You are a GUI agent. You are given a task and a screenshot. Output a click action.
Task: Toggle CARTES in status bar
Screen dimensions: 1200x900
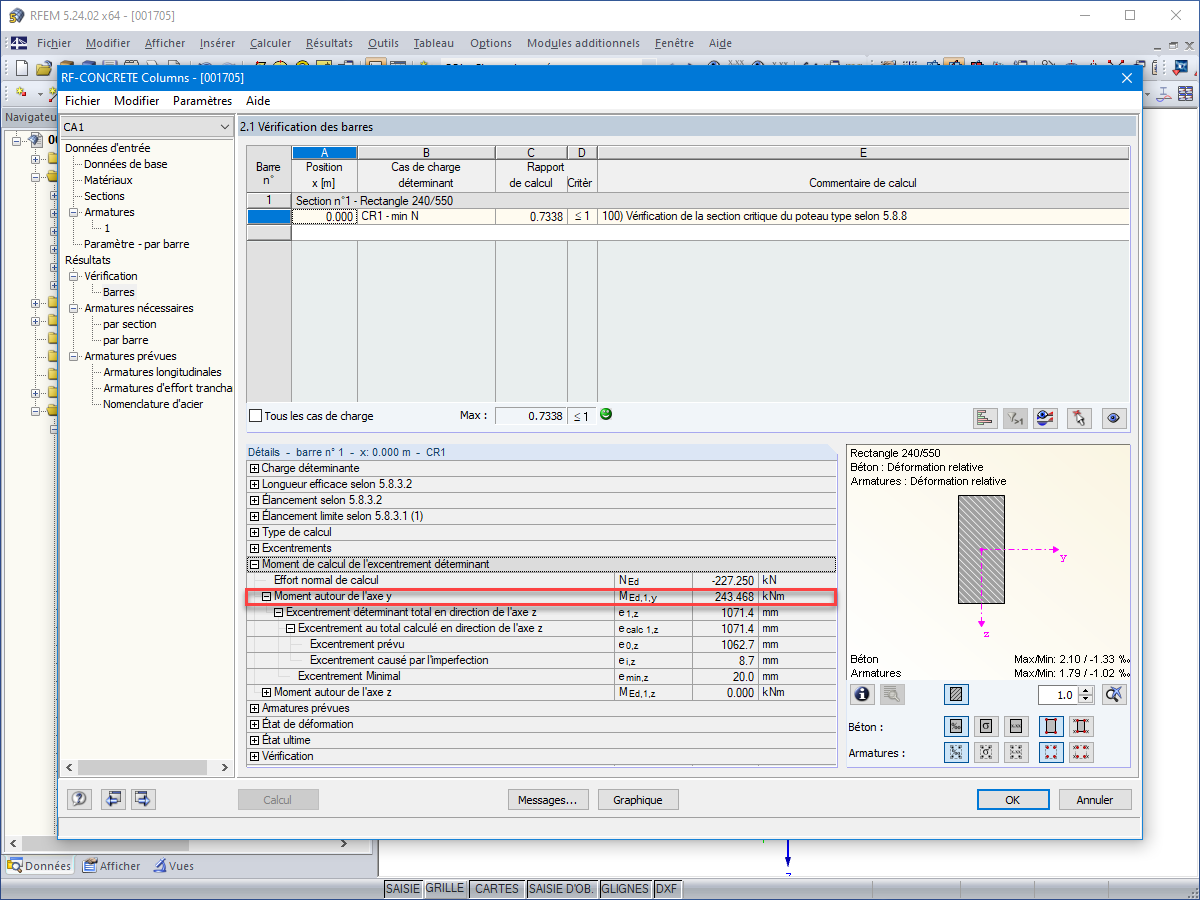(x=497, y=888)
